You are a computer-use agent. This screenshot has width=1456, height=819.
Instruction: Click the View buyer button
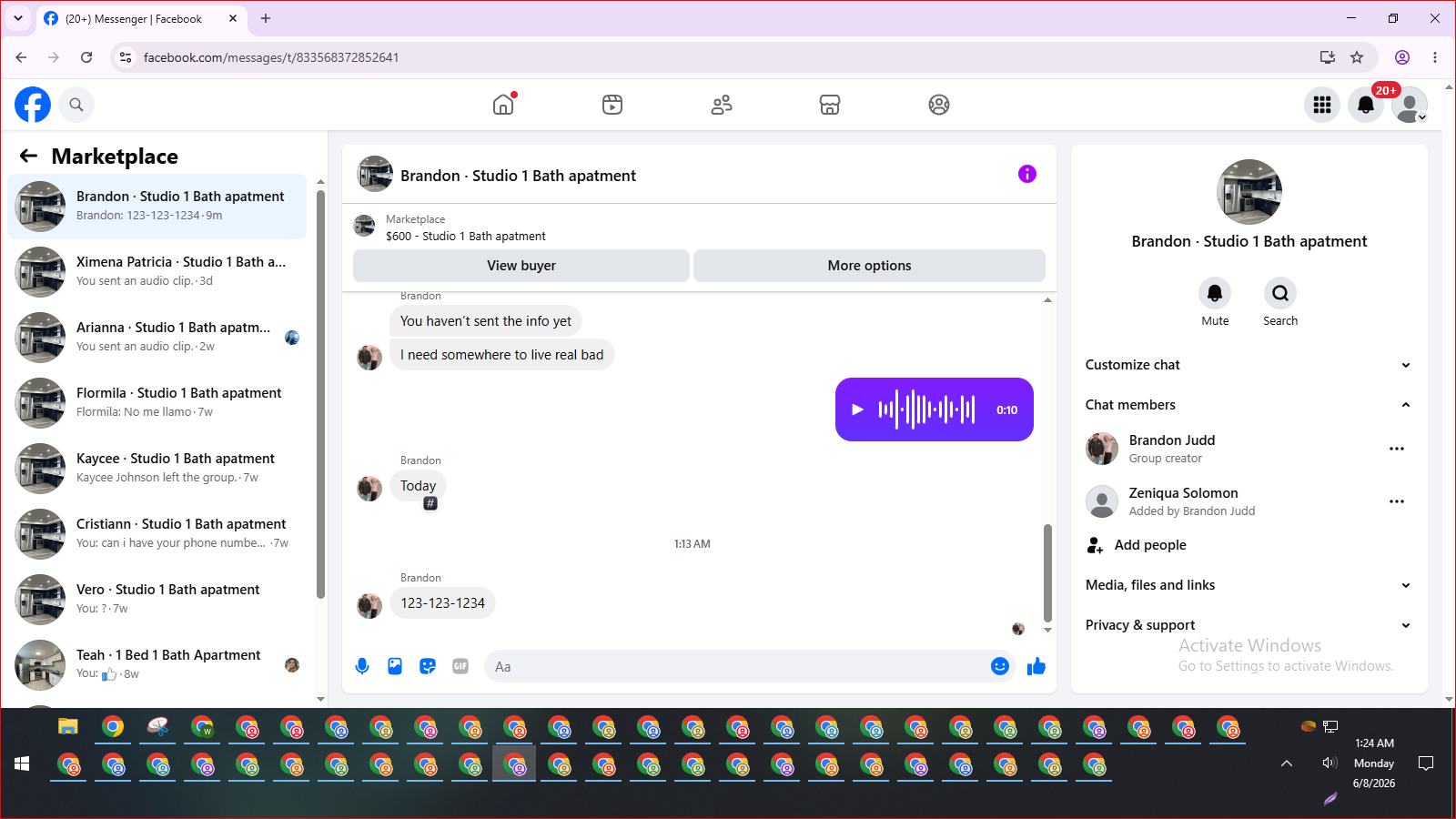point(521,266)
